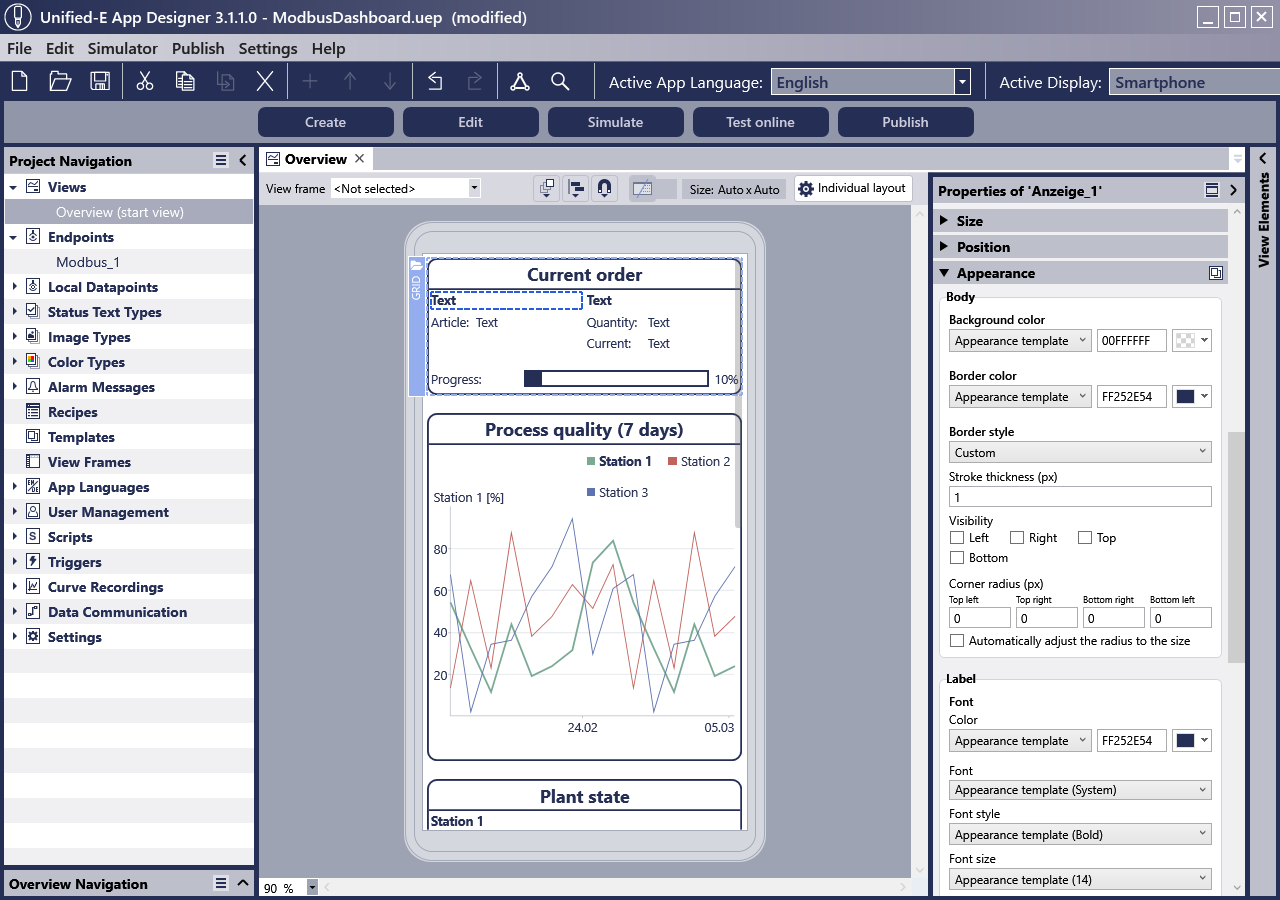Click the Cut scissors icon

145,82
